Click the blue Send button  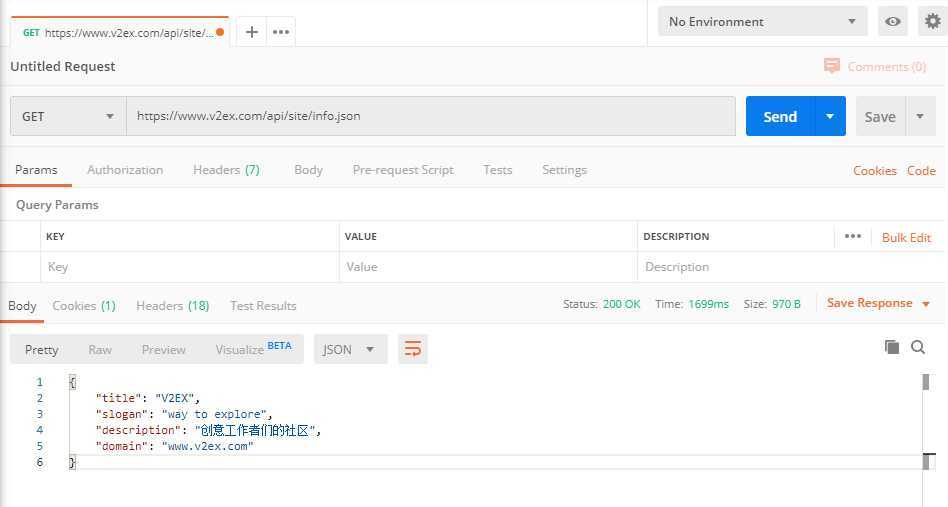point(780,116)
